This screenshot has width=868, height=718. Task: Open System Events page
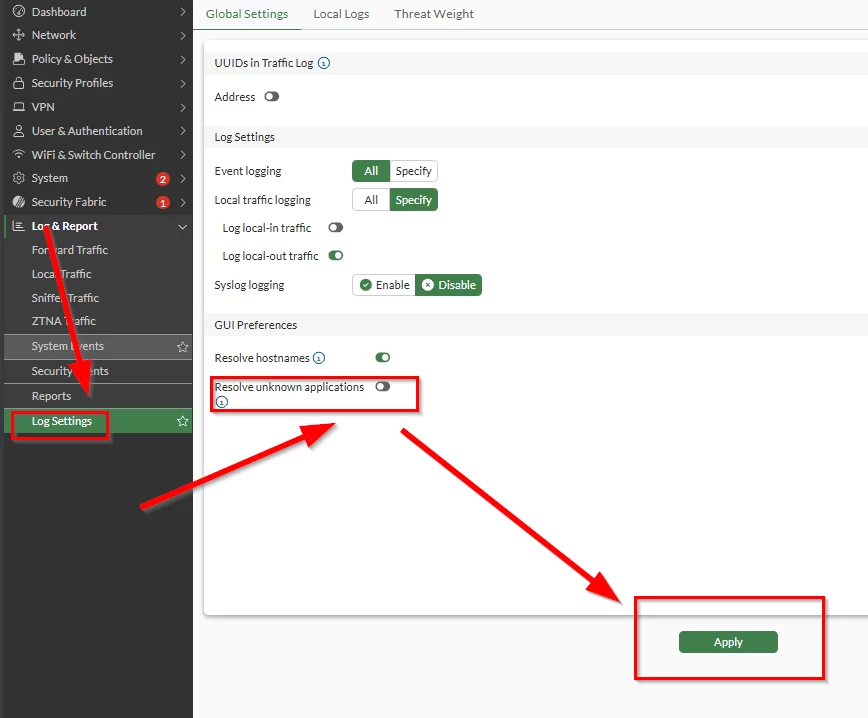point(97,346)
